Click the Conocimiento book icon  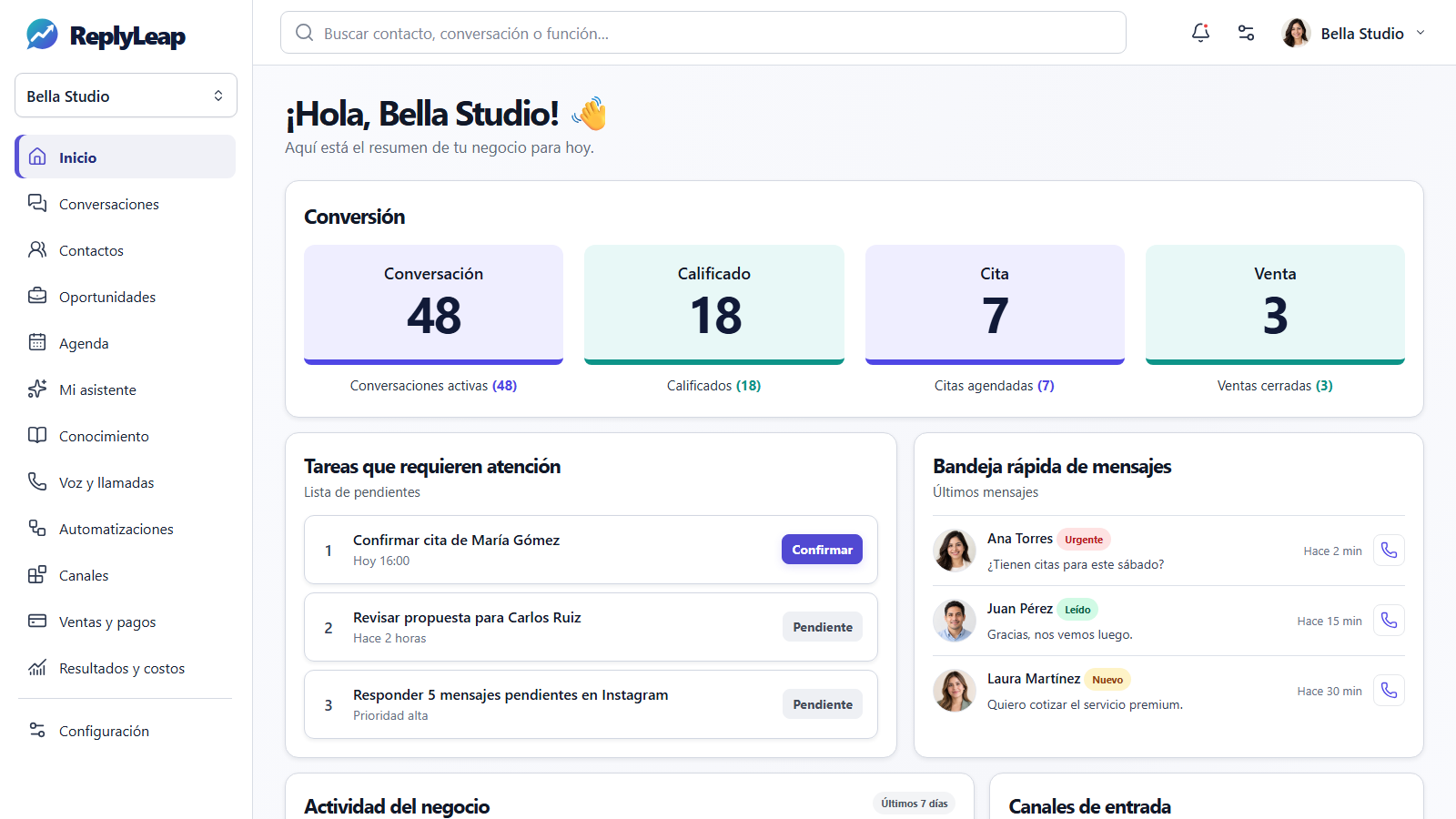click(37, 435)
